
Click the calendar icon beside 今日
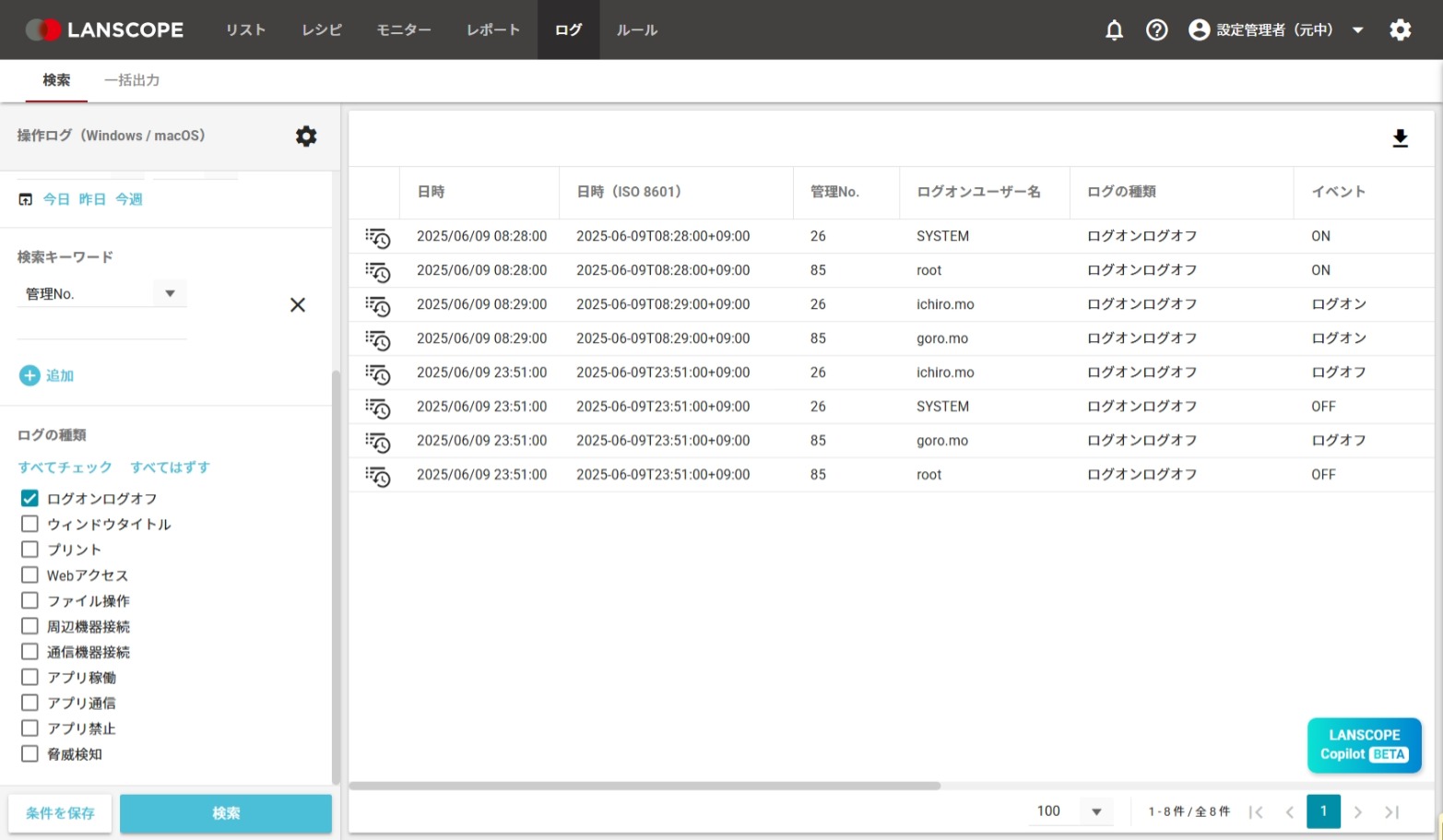pos(26,199)
